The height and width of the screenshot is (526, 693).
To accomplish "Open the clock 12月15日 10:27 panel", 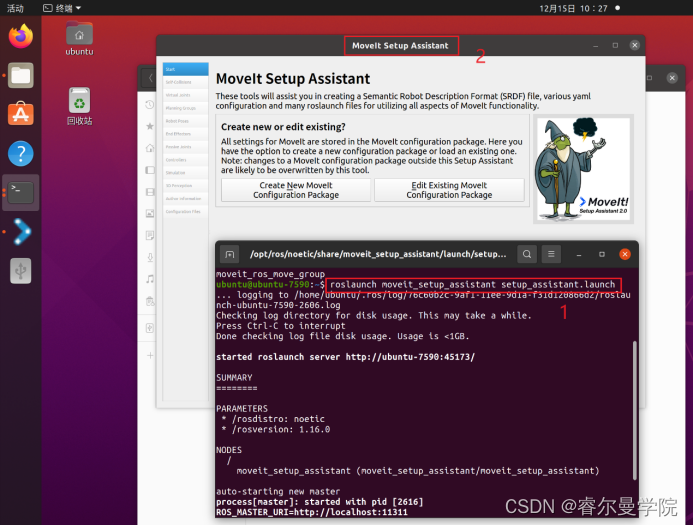I will (x=573, y=8).
